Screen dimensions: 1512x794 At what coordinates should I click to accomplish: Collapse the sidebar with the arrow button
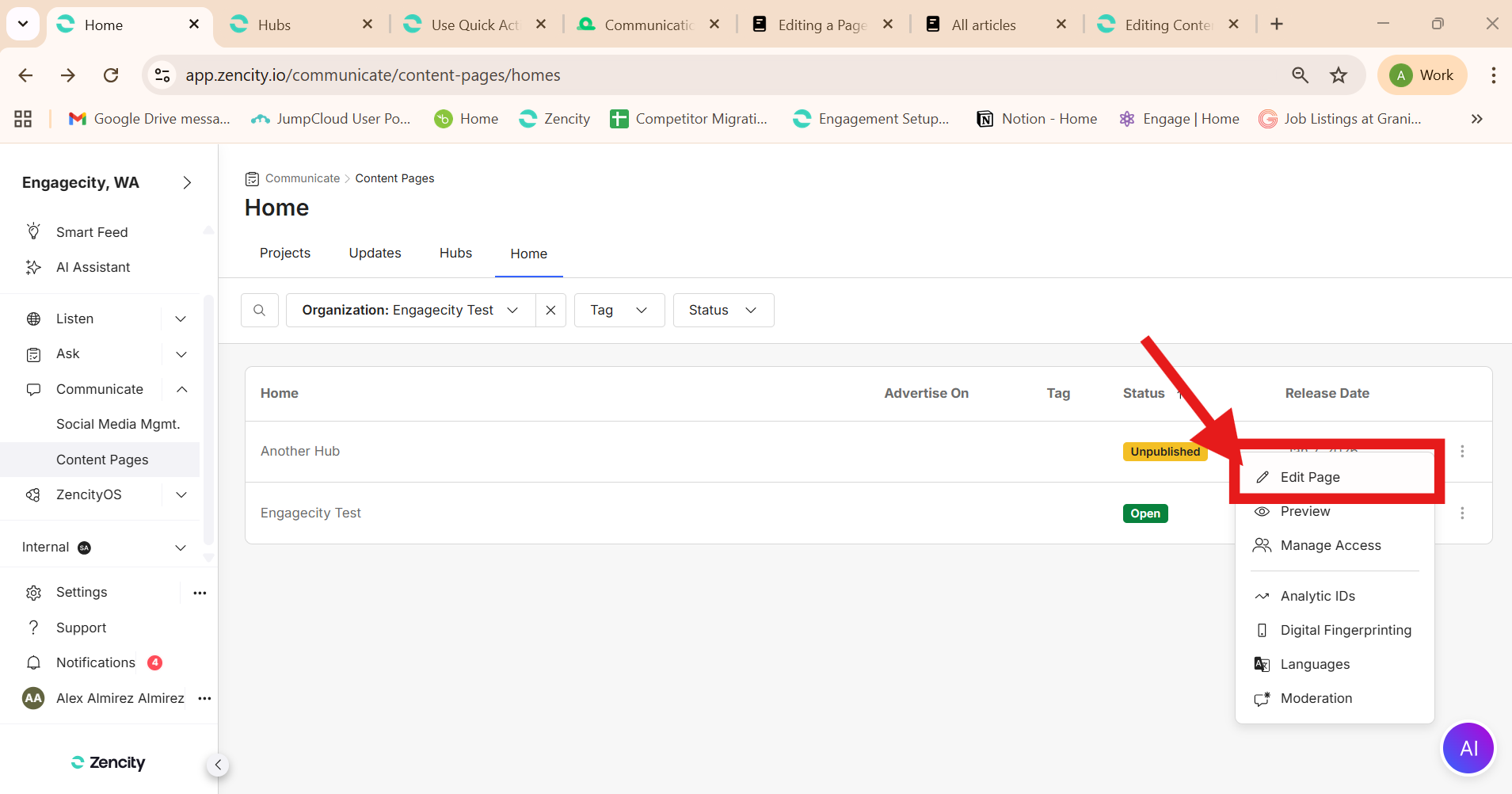[x=218, y=765]
